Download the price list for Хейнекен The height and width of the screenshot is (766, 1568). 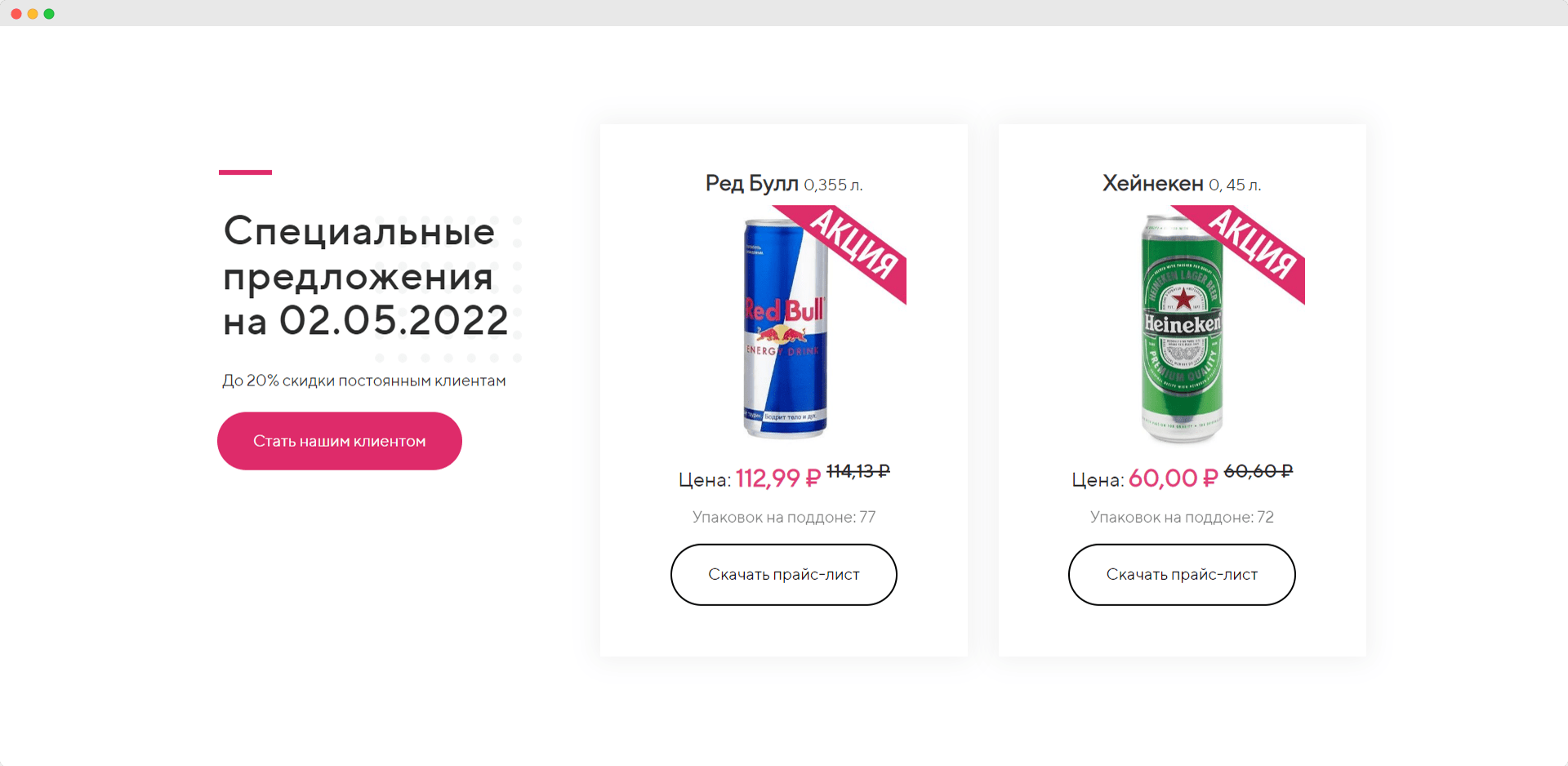(x=1182, y=574)
